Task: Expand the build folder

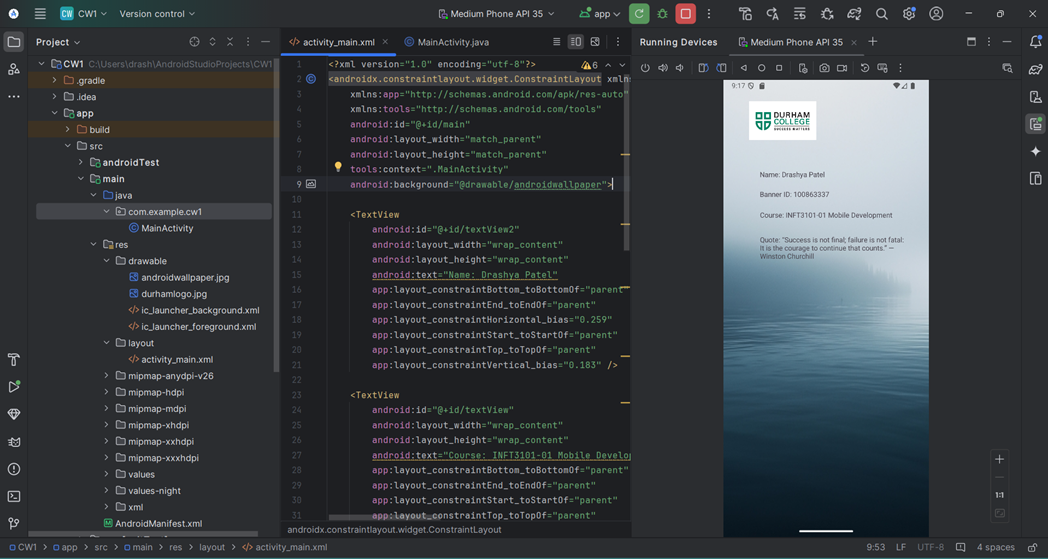Action: point(68,130)
